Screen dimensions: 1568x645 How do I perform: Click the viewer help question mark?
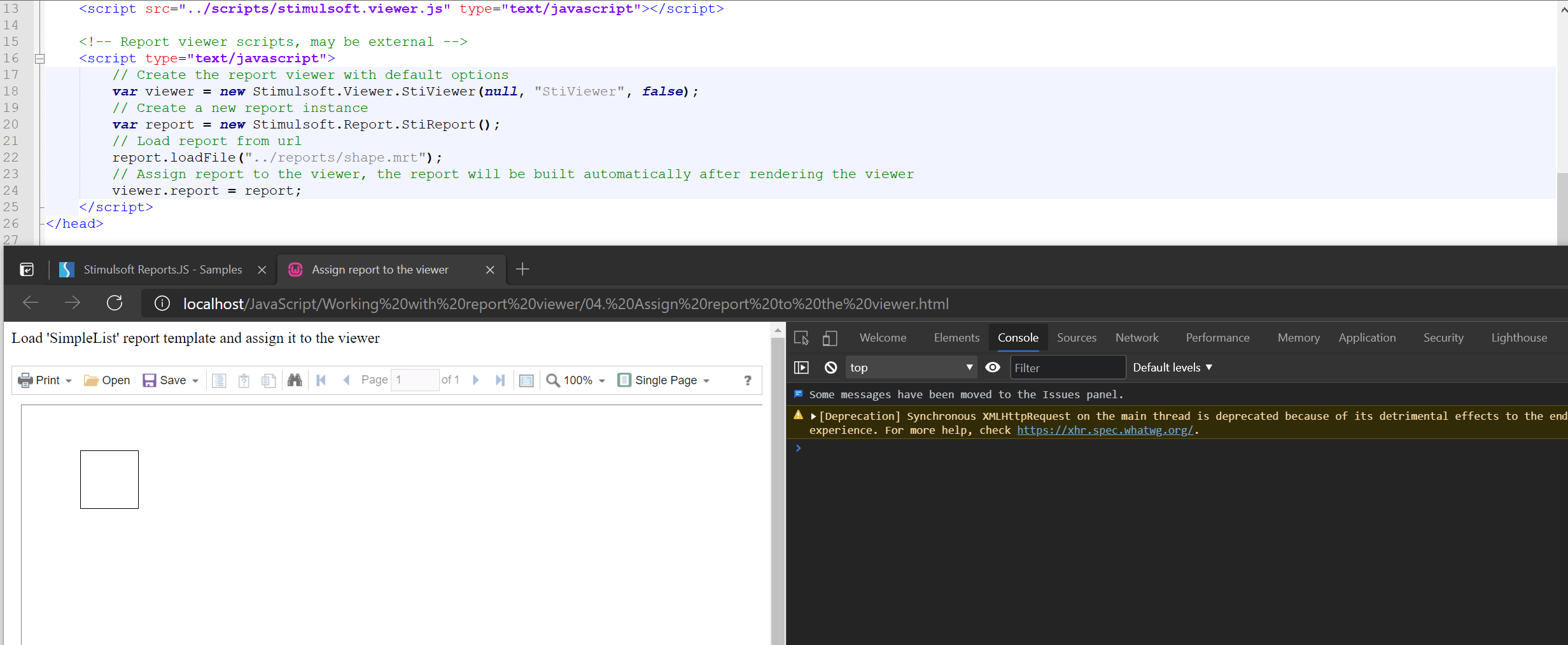[x=748, y=380]
